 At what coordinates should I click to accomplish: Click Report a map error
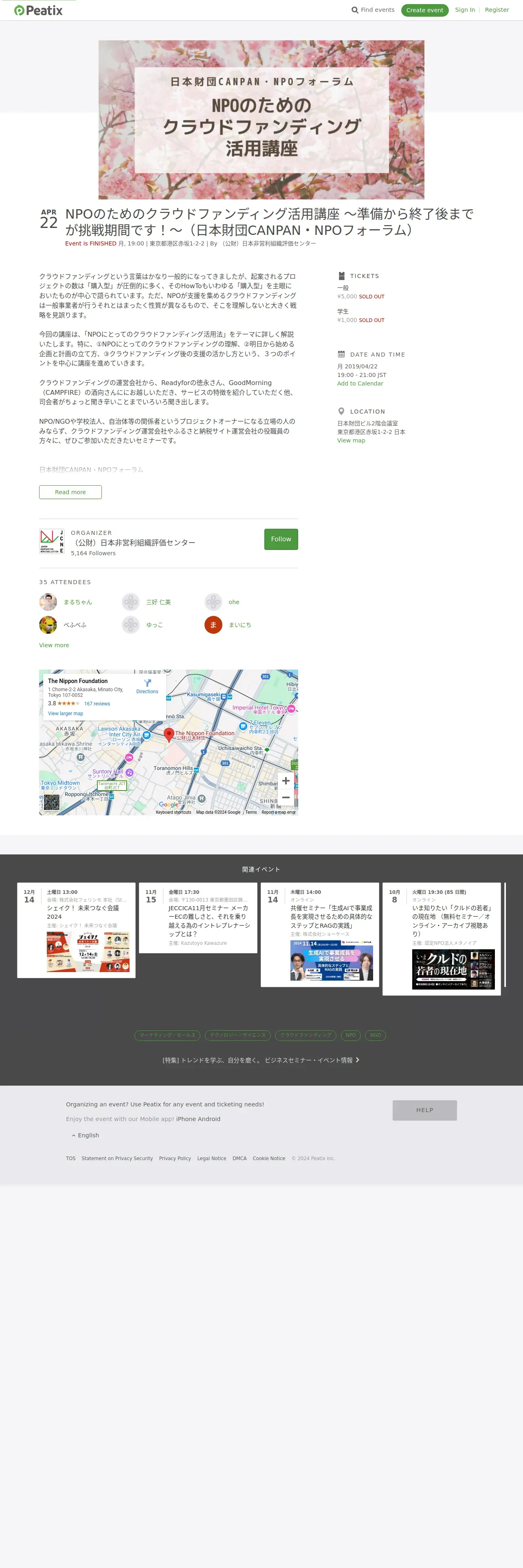(x=278, y=812)
